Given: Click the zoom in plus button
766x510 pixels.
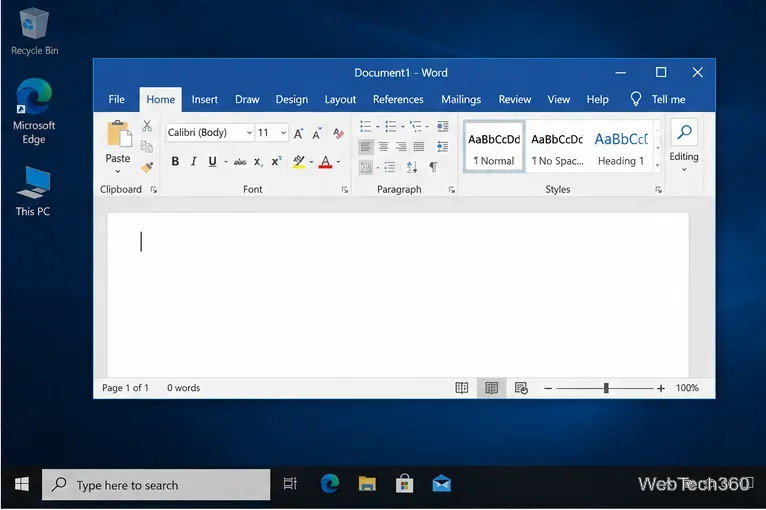Looking at the screenshot, I should pos(661,388).
